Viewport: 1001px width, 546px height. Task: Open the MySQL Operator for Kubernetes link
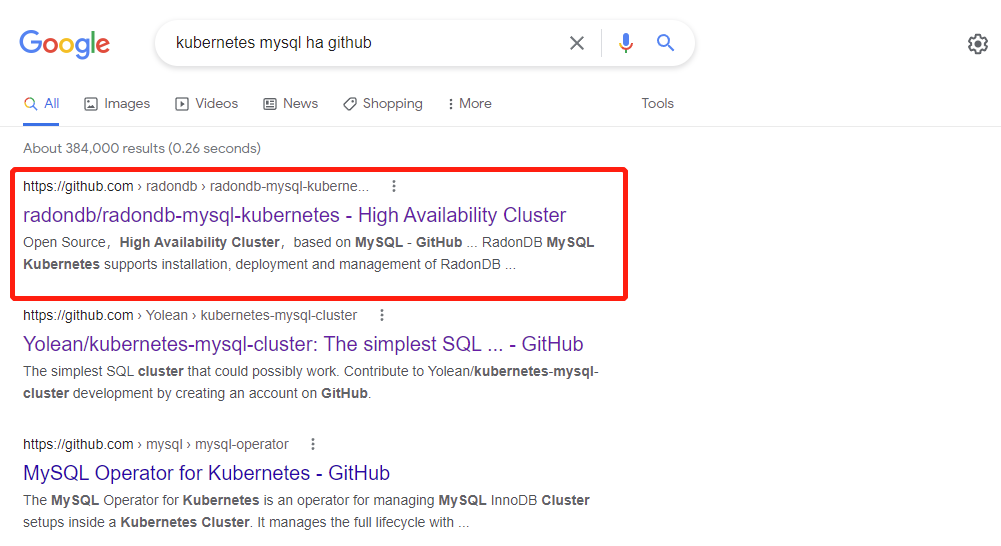pyautogui.click(x=206, y=473)
